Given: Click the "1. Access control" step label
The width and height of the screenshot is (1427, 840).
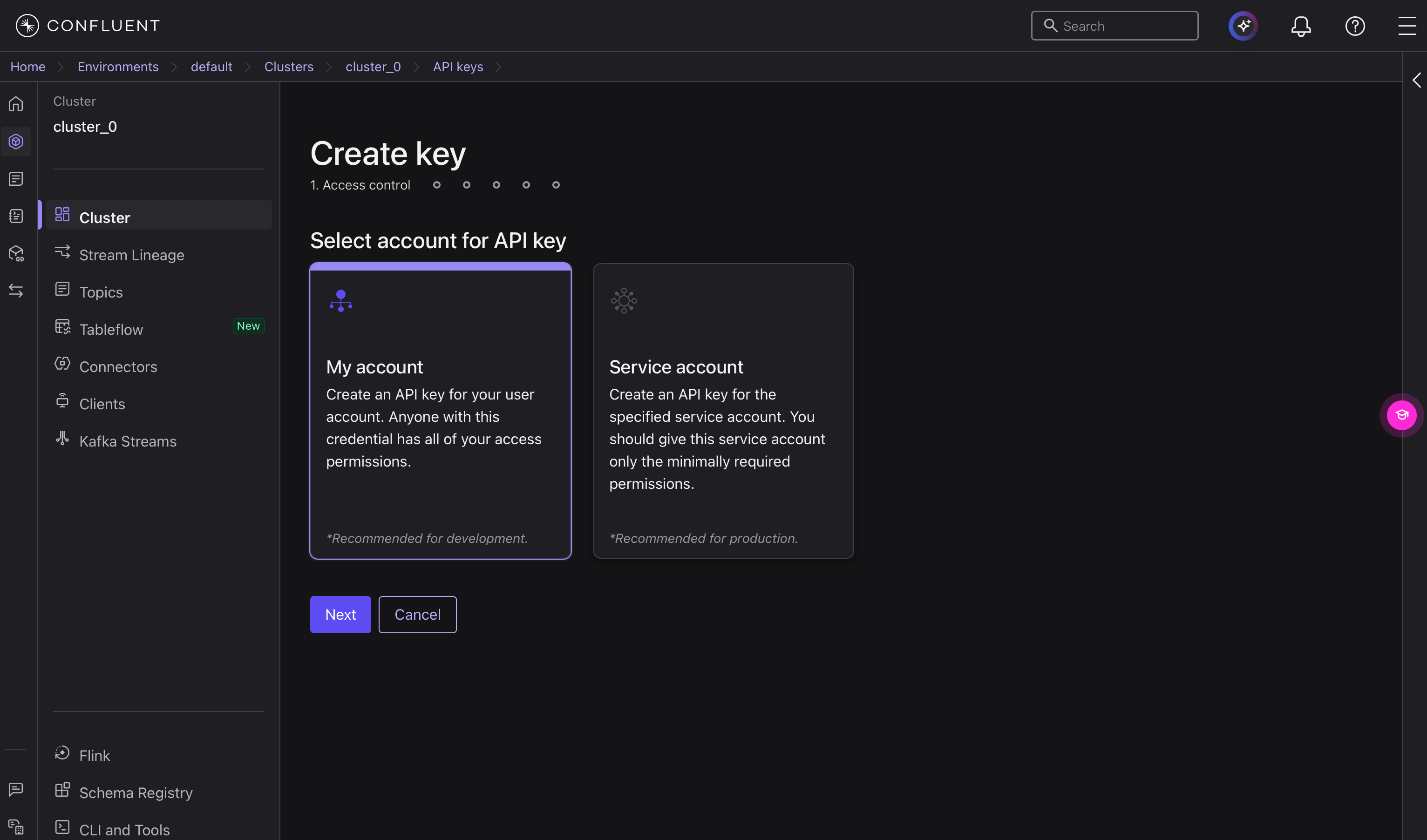Looking at the screenshot, I should 360,185.
